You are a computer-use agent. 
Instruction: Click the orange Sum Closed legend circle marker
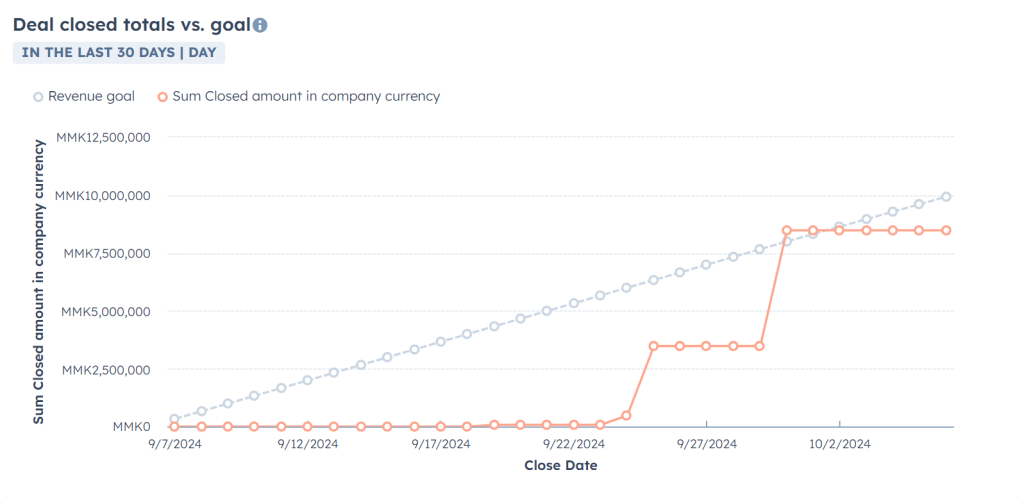tap(162, 97)
